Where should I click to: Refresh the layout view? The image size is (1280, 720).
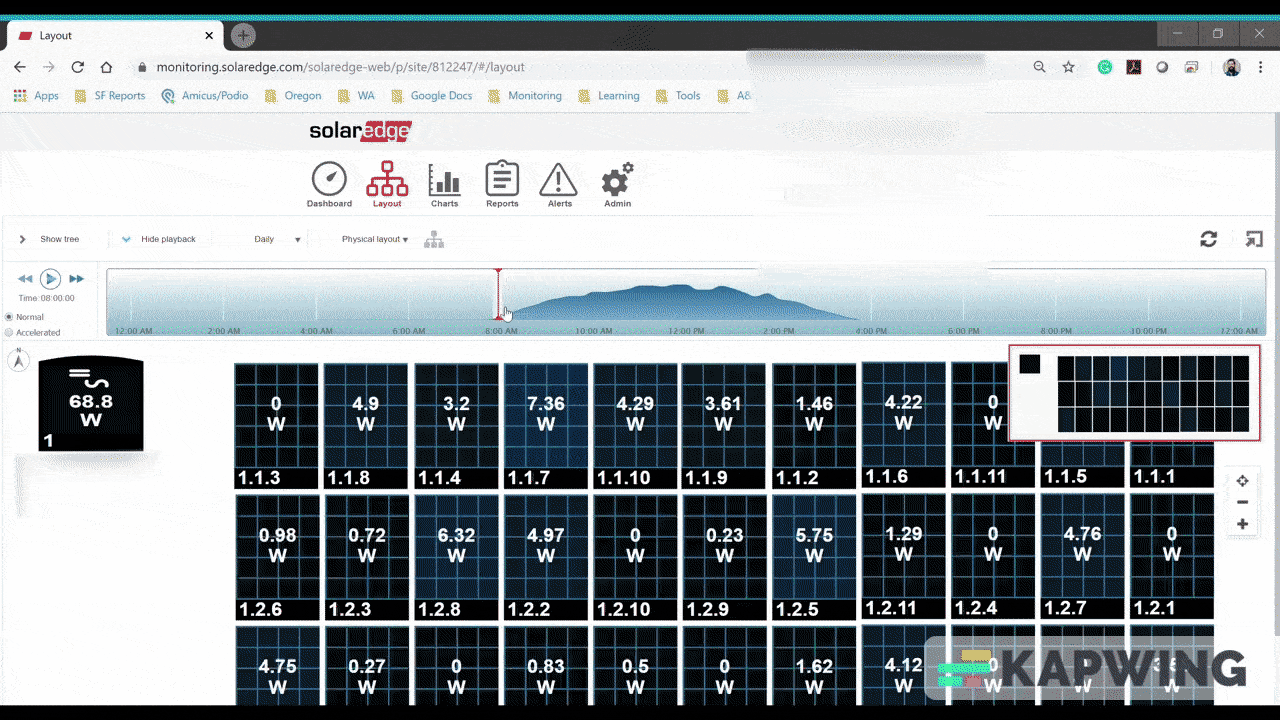click(1208, 239)
